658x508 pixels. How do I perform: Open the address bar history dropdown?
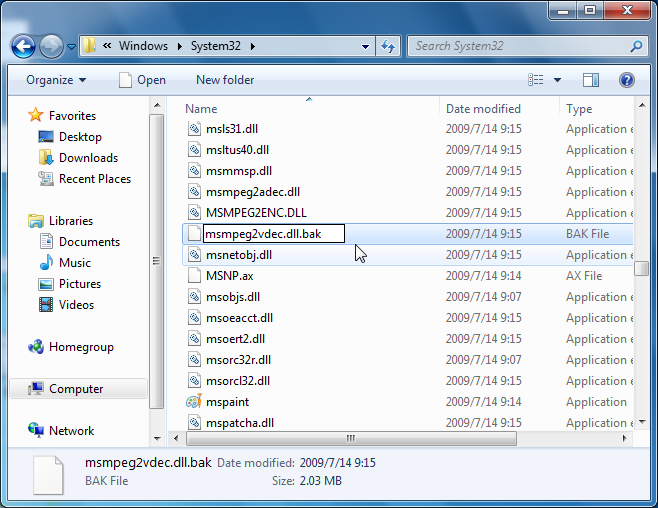coord(366,46)
